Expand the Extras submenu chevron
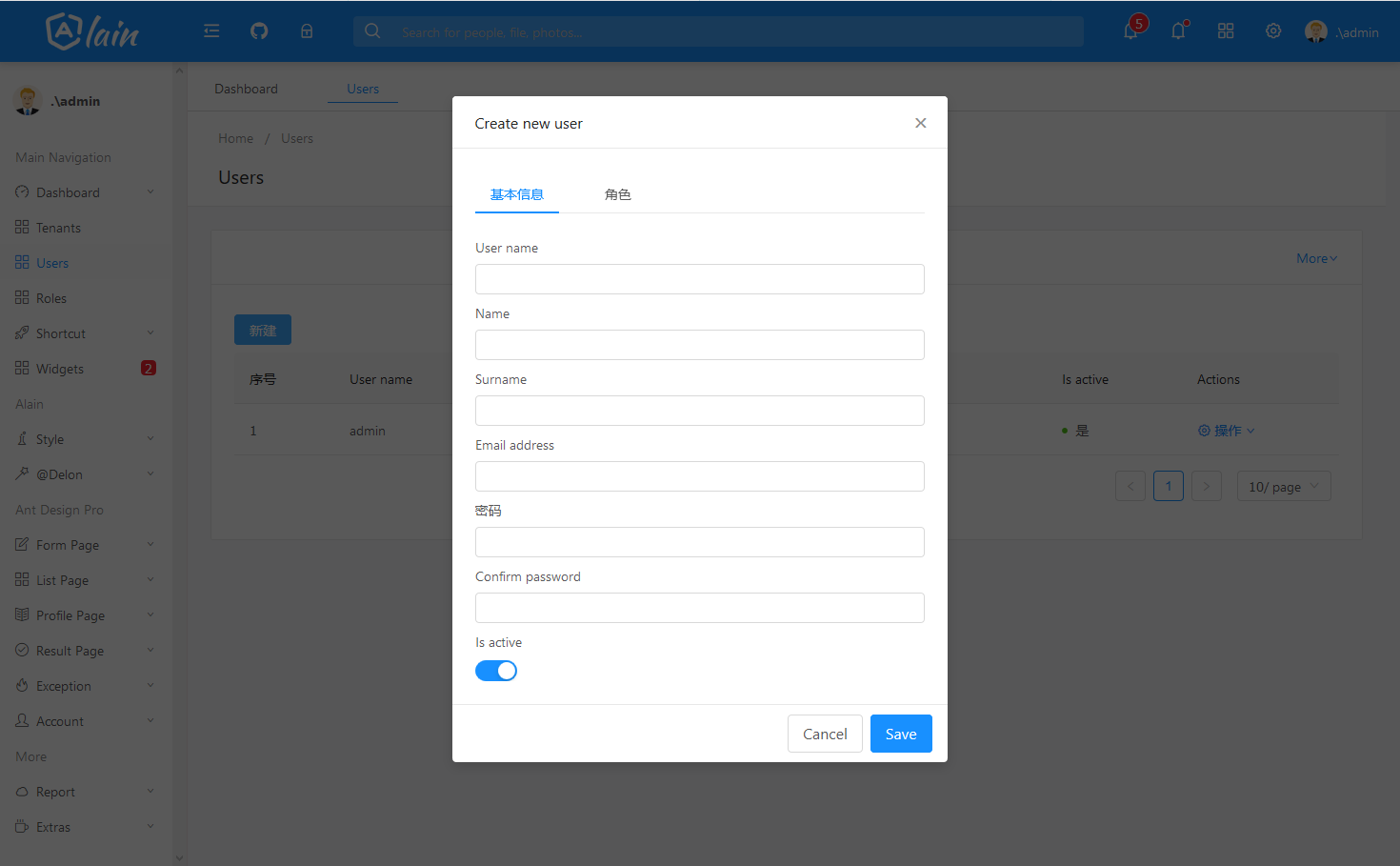This screenshot has height=866, width=1400. pyautogui.click(x=150, y=827)
